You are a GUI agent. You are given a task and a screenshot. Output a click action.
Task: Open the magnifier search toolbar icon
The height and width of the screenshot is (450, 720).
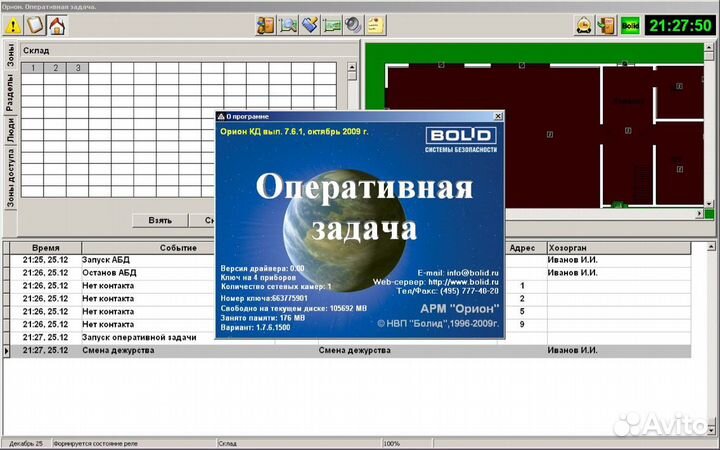coord(287,25)
